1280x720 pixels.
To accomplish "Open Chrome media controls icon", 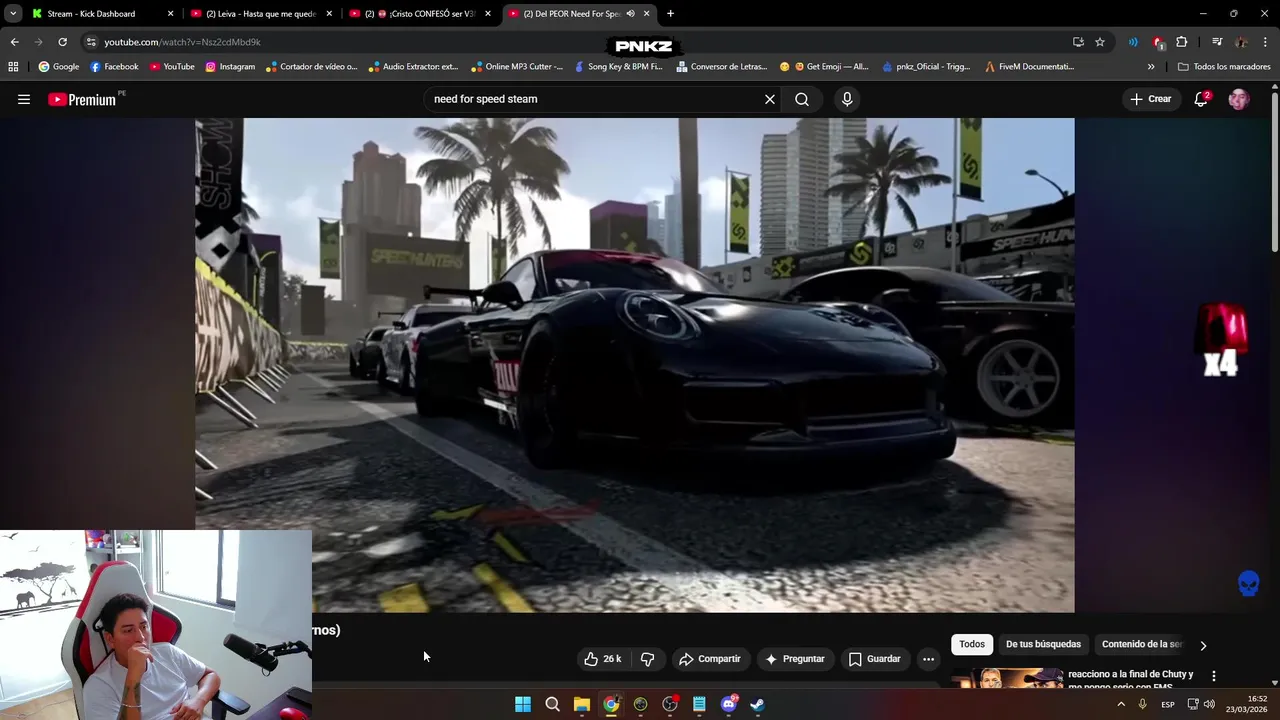I will click(x=1217, y=42).
